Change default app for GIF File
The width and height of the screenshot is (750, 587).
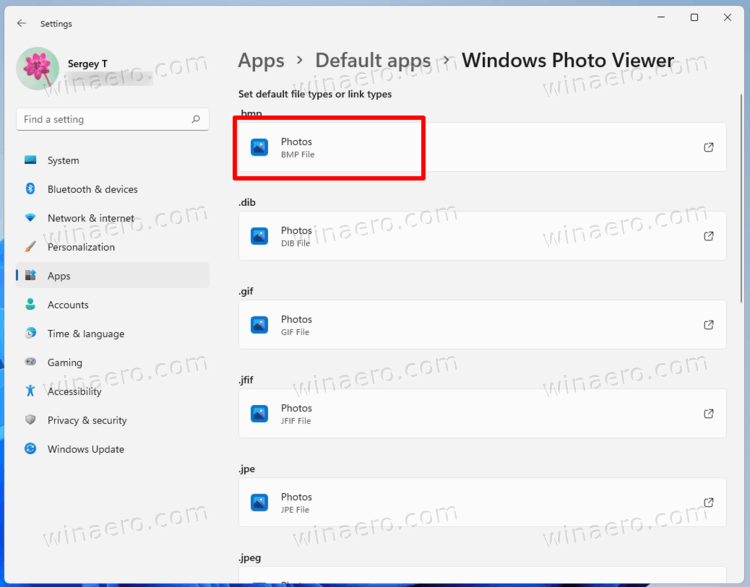click(482, 325)
